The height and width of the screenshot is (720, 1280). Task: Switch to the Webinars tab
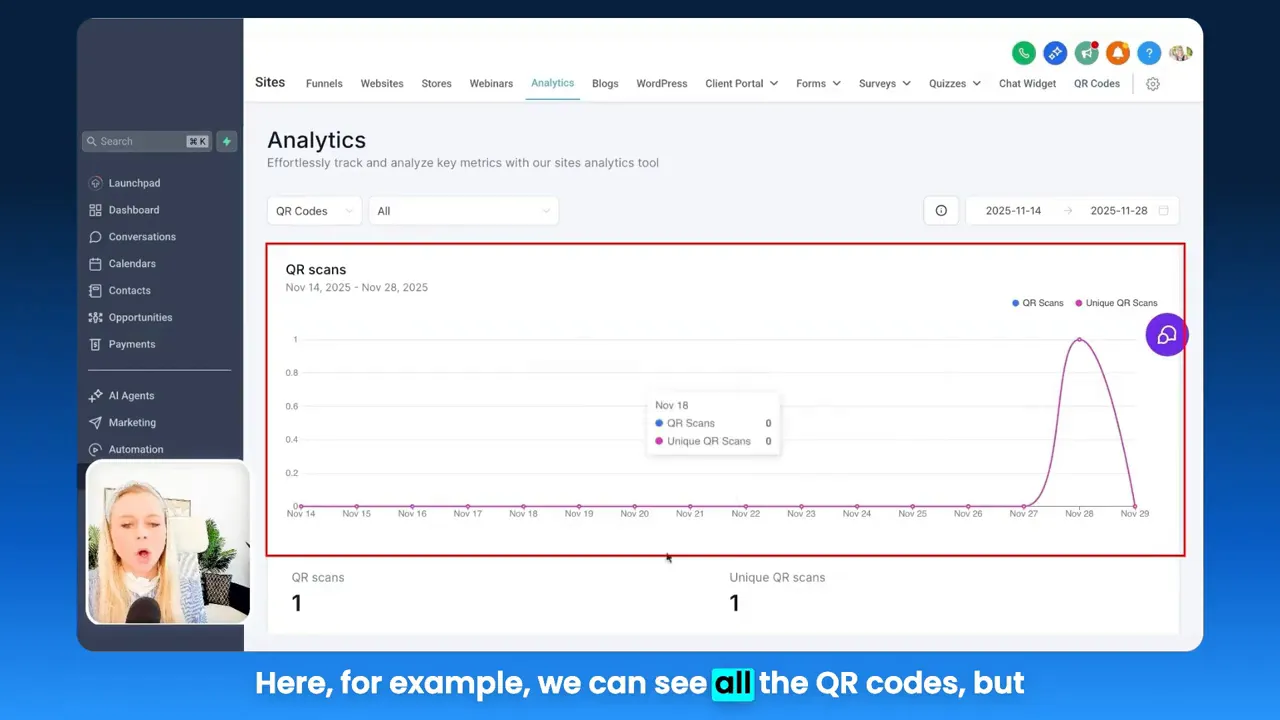(491, 84)
